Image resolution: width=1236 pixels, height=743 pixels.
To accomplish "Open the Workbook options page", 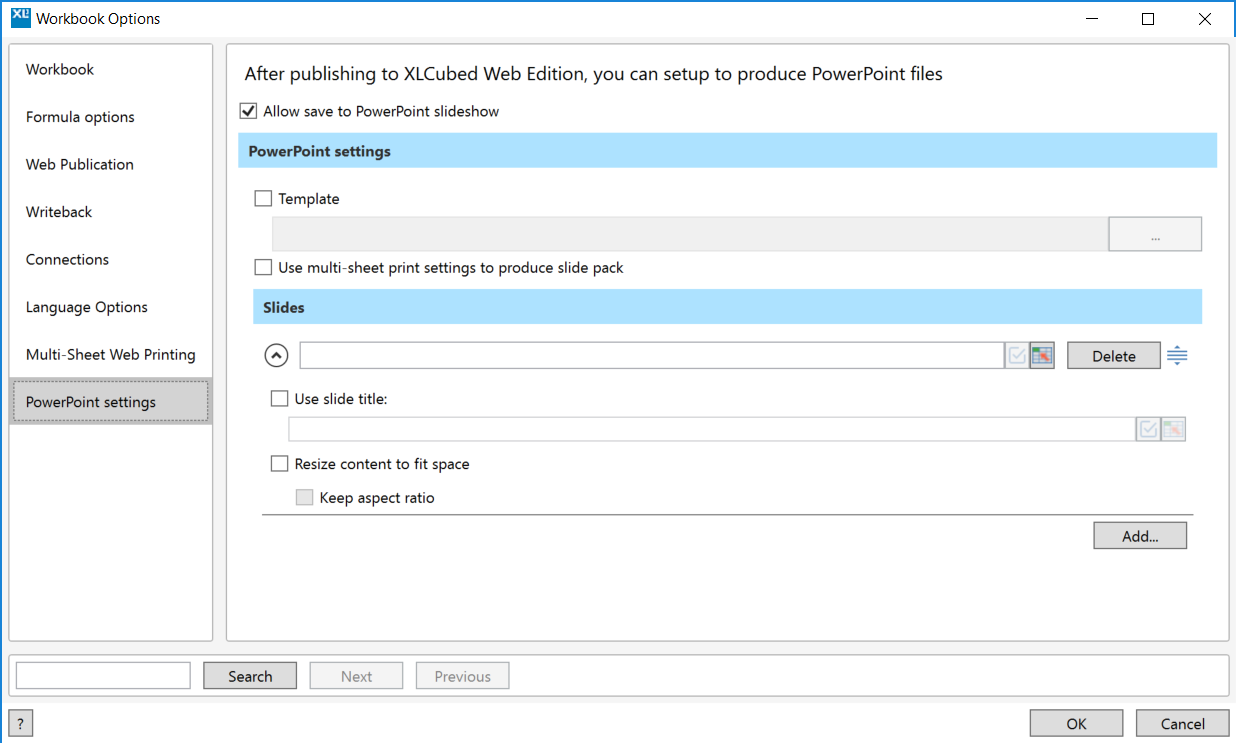I will pos(111,69).
